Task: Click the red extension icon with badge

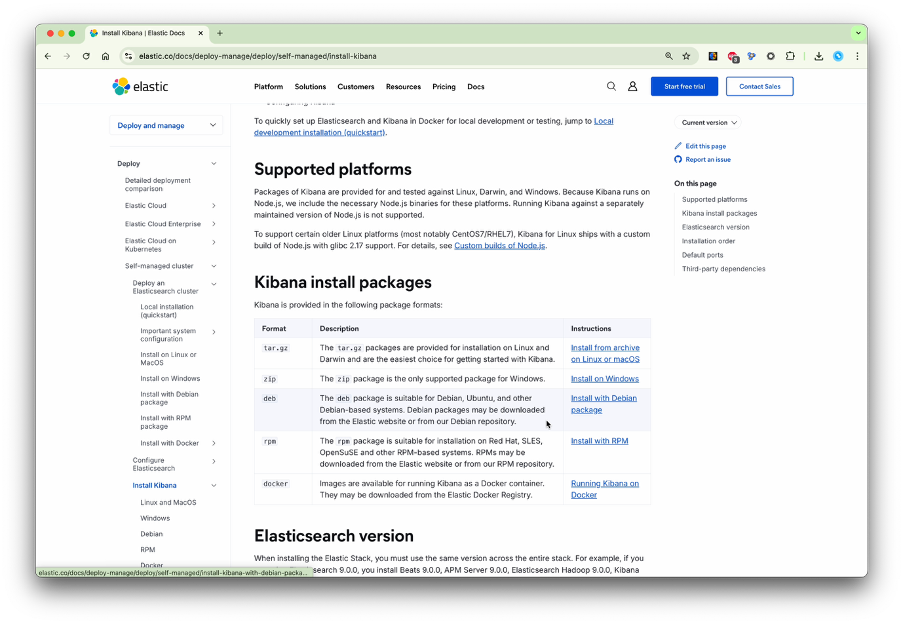Action: [733, 57]
